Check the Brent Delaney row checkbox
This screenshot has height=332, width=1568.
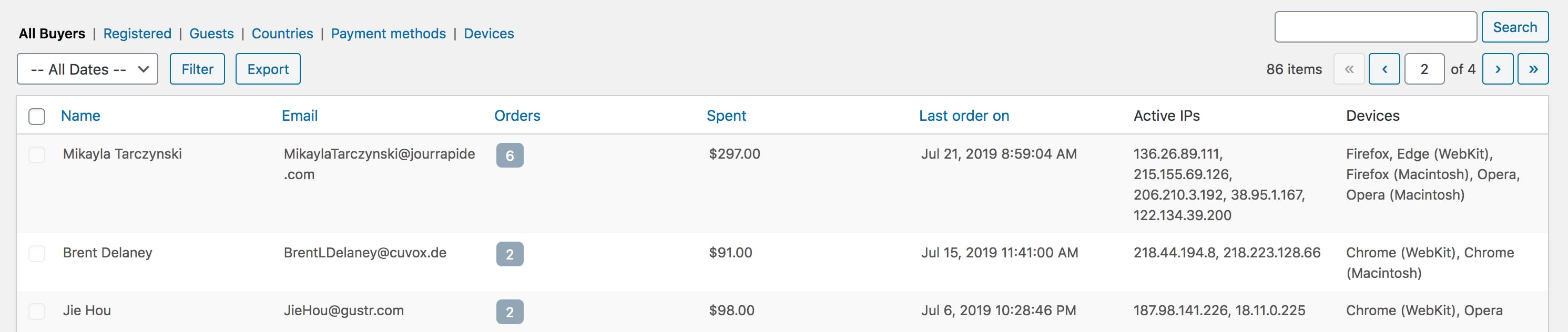37,254
